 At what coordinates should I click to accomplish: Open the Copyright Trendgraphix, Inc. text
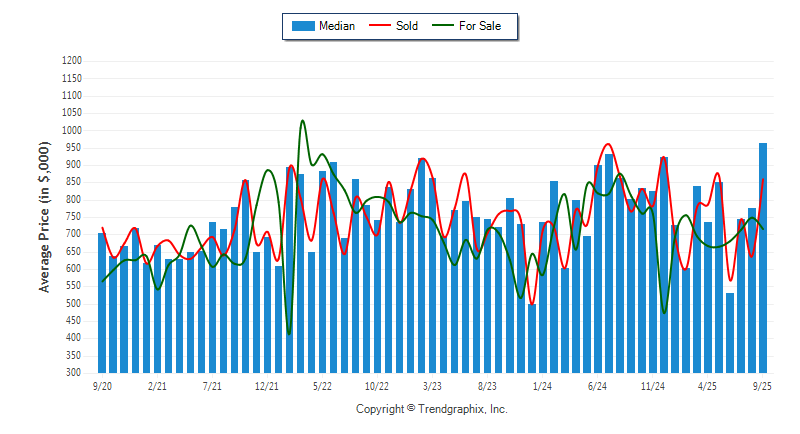tap(432, 409)
